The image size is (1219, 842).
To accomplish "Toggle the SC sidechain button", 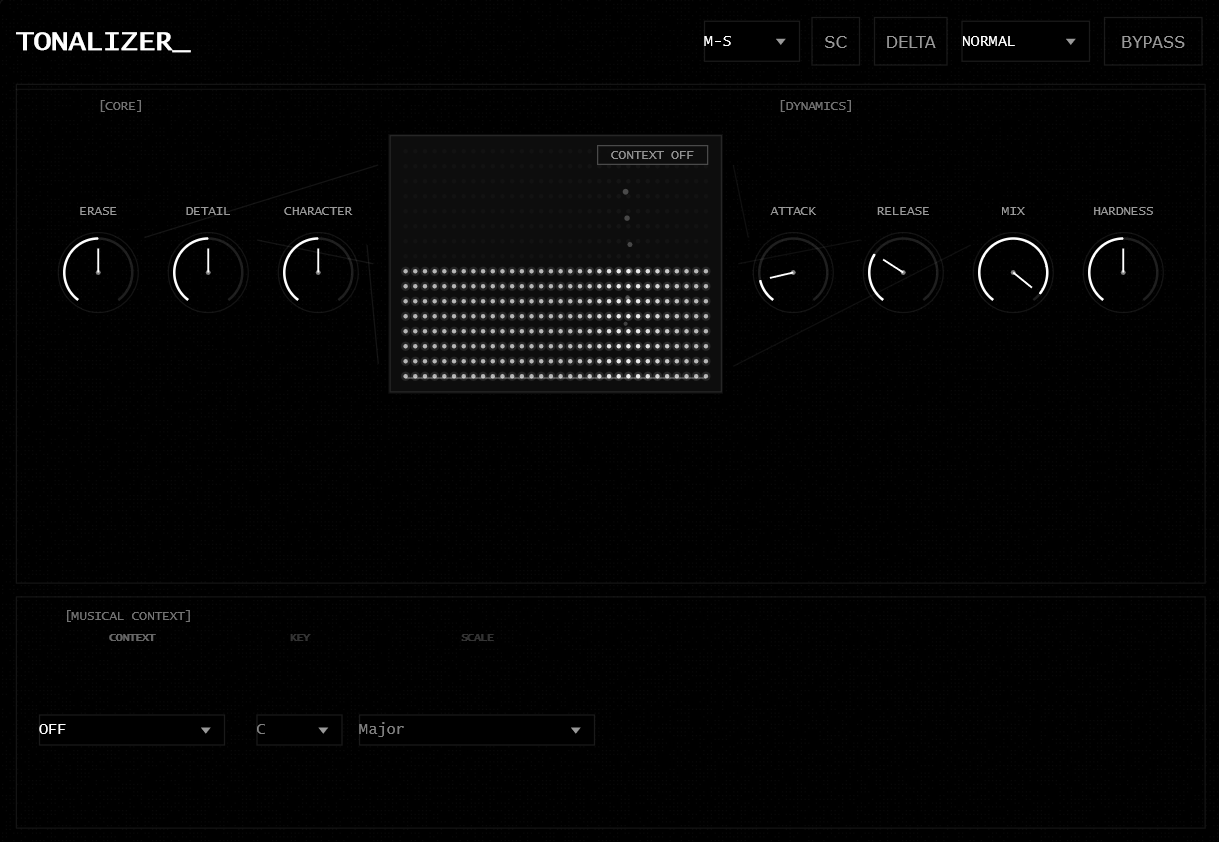I will click(836, 42).
